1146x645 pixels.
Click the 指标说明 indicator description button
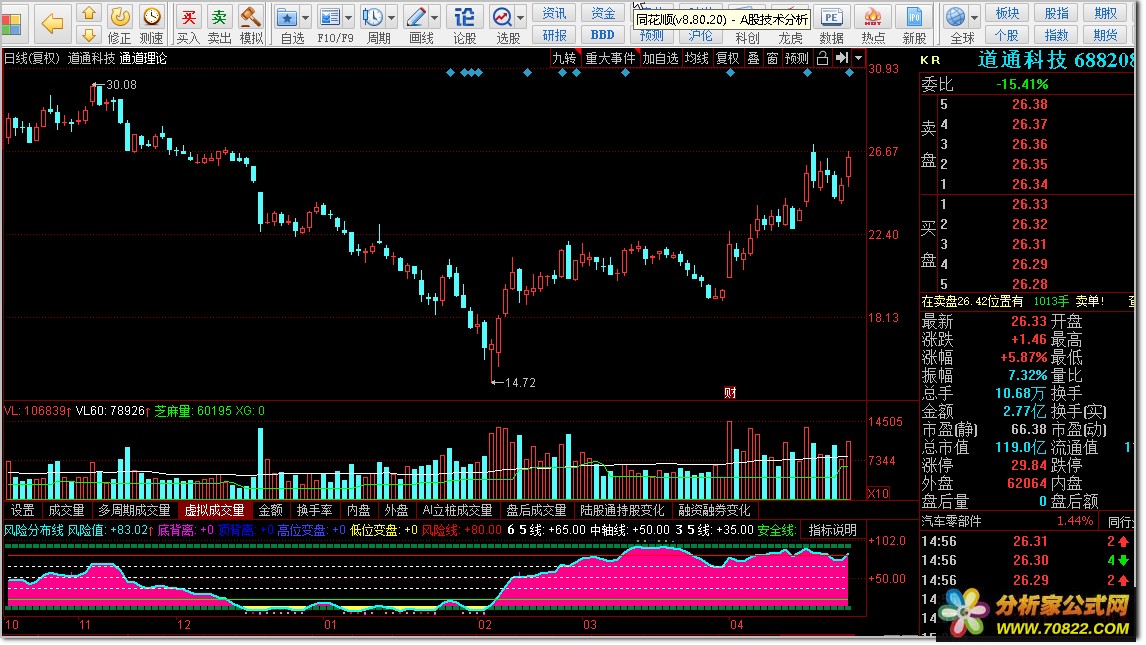point(832,530)
